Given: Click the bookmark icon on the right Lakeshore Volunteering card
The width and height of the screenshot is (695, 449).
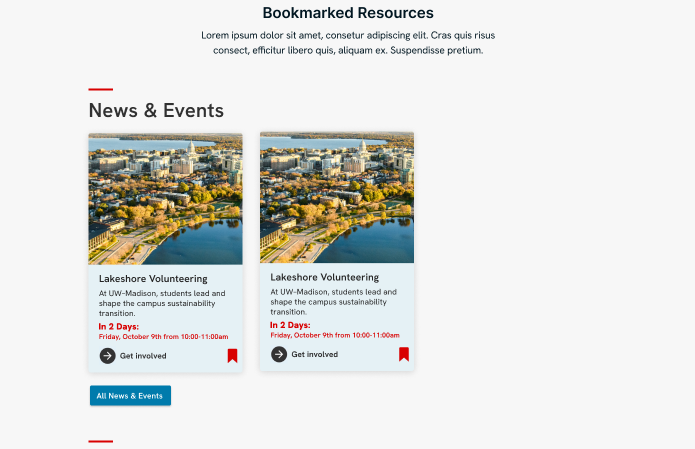Looking at the screenshot, I should (x=404, y=354).
